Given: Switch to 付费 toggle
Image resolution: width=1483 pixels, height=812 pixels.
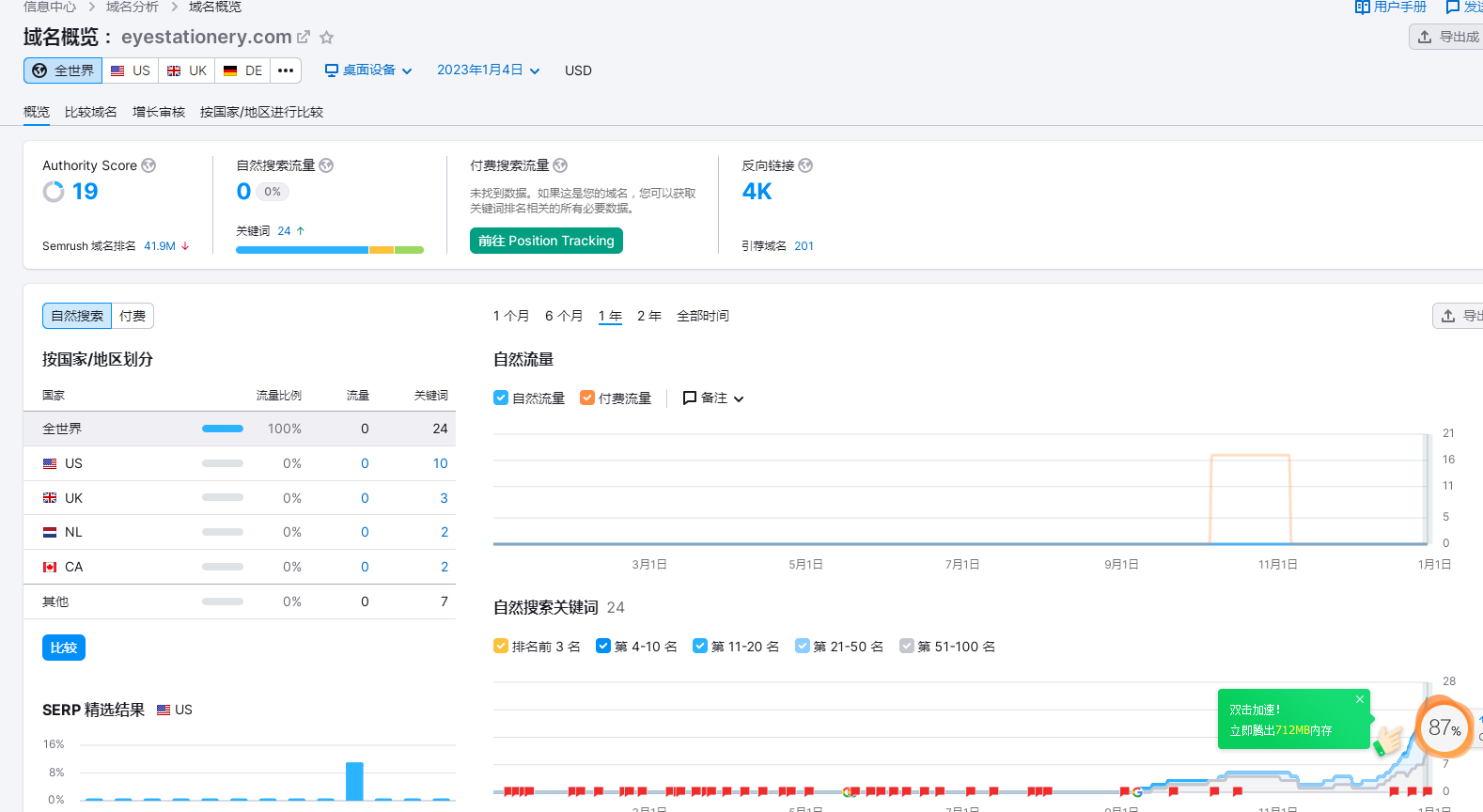Looking at the screenshot, I should coord(133,316).
